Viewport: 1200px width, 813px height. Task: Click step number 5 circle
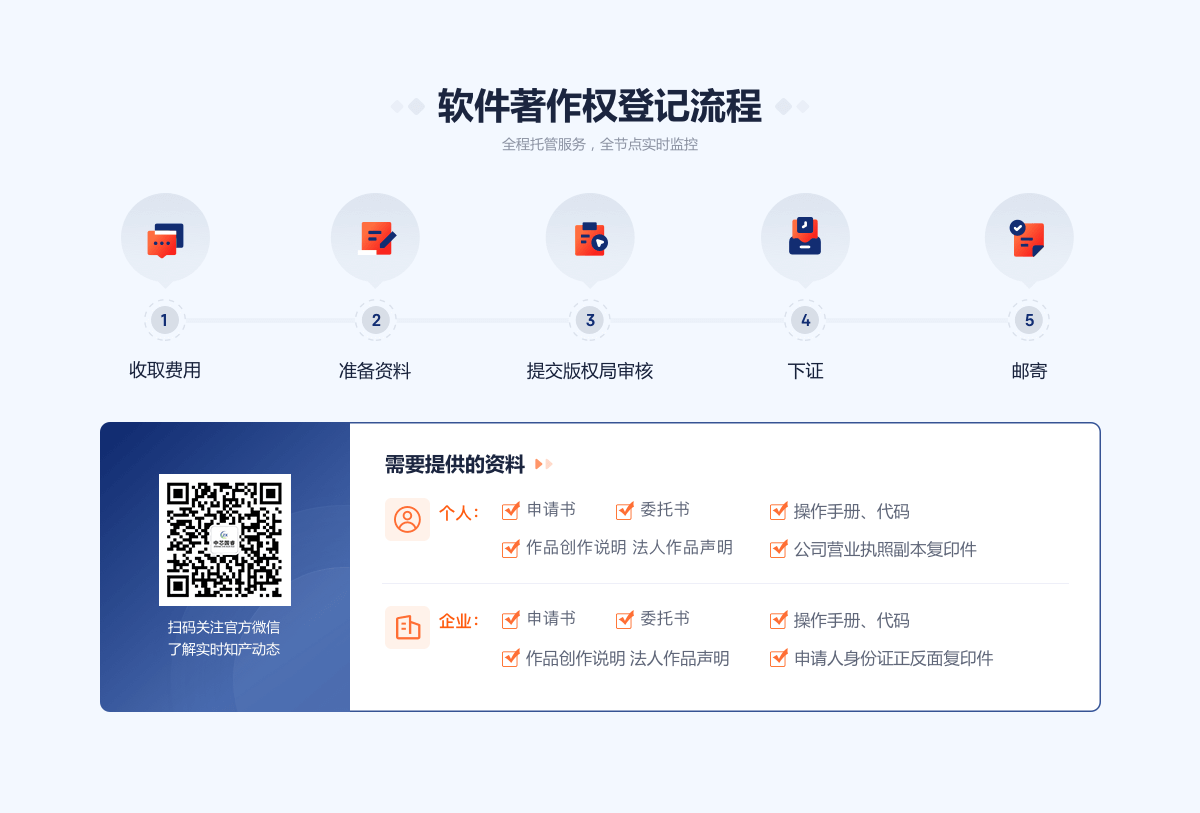click(1029, 320)
